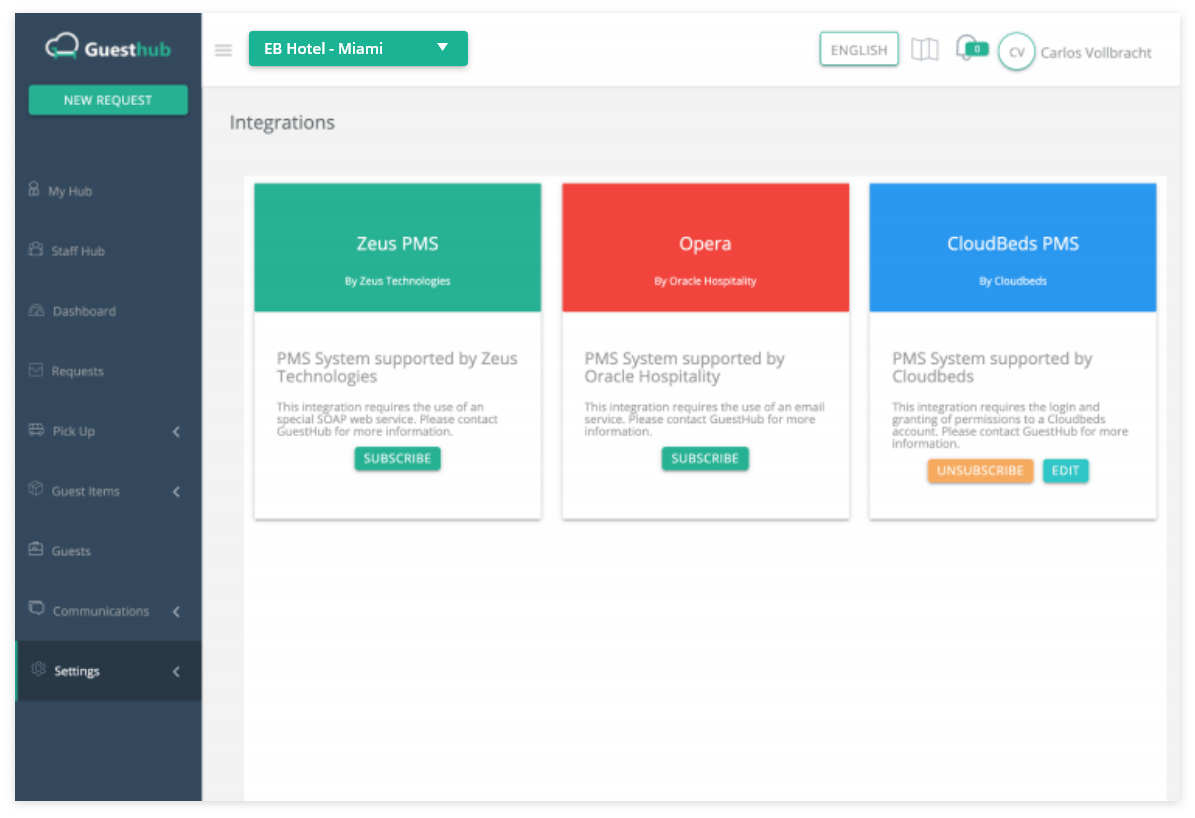Click the NEW REQUEST button

coord(108,100)
